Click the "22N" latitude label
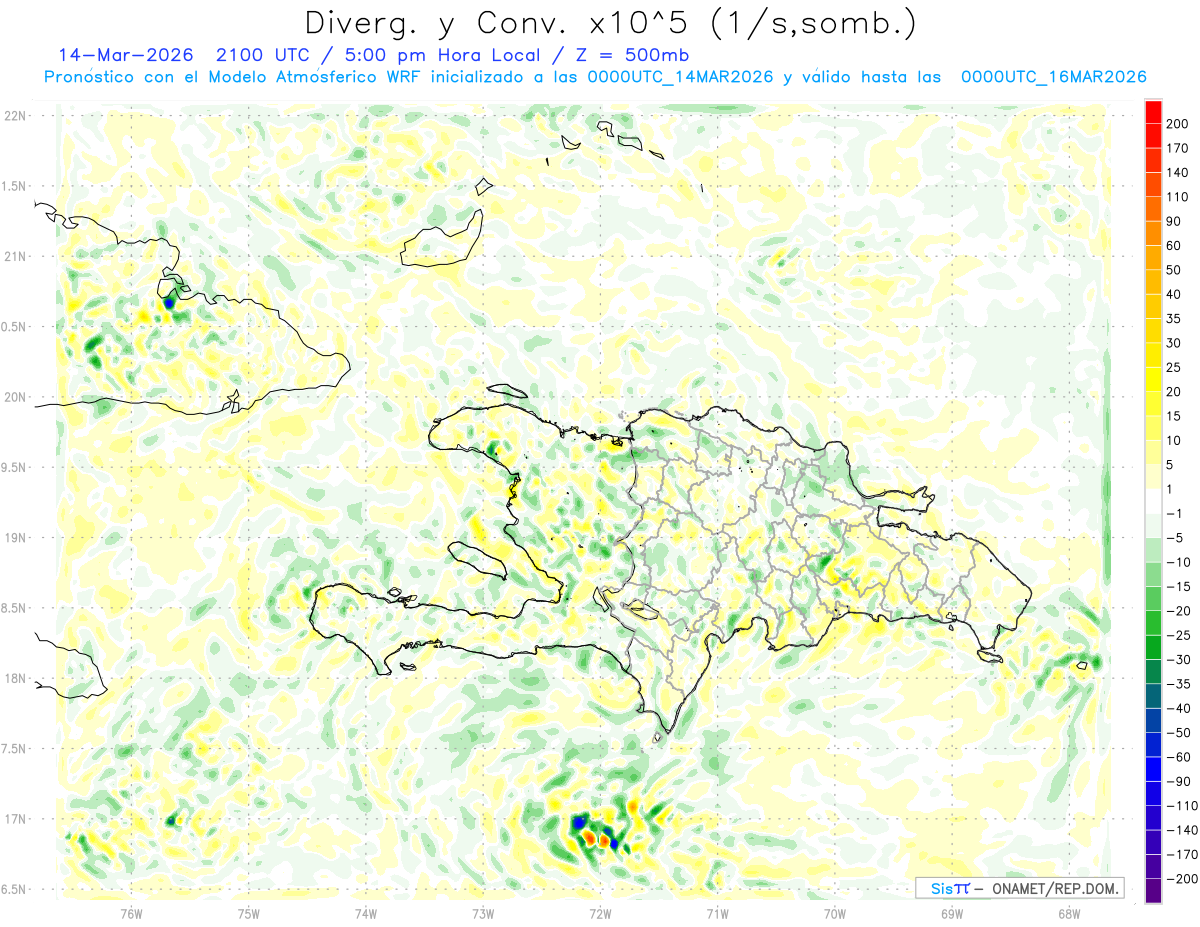The height and width of the screenshot is (927, 1200). click(x=15, y=116)
